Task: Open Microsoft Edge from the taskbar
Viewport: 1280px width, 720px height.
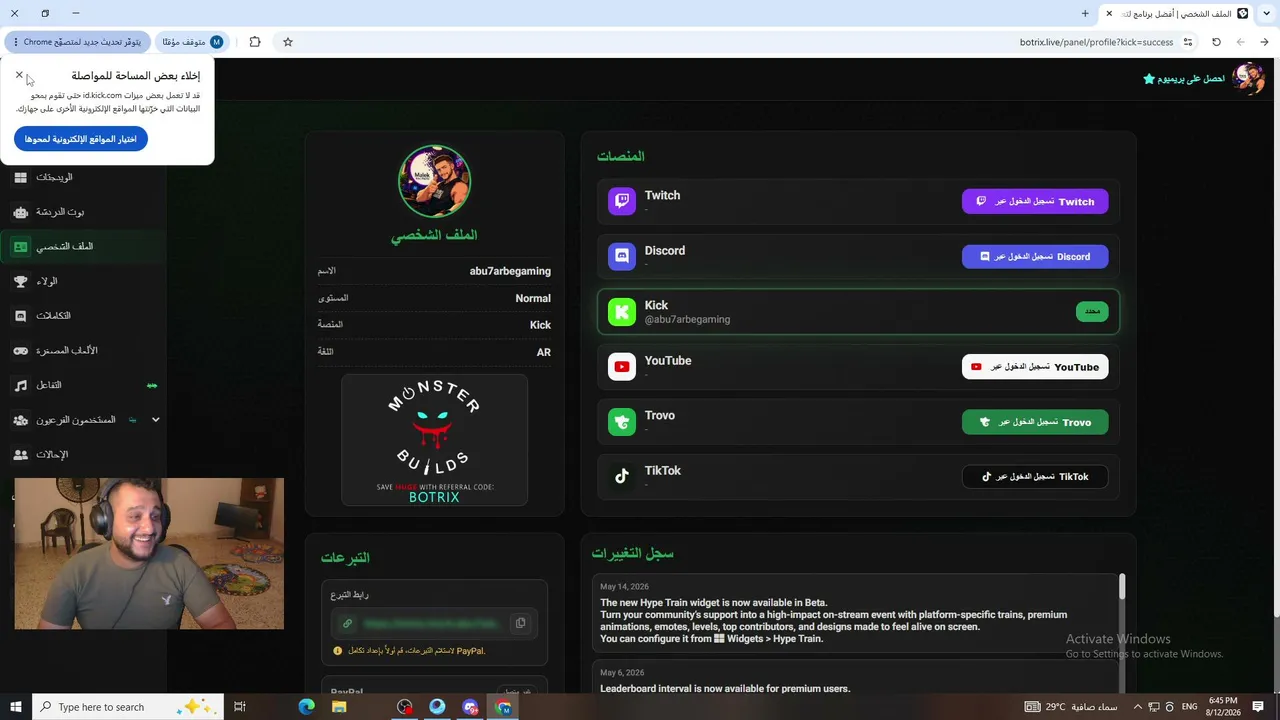Action: click(x=306, y=707)
